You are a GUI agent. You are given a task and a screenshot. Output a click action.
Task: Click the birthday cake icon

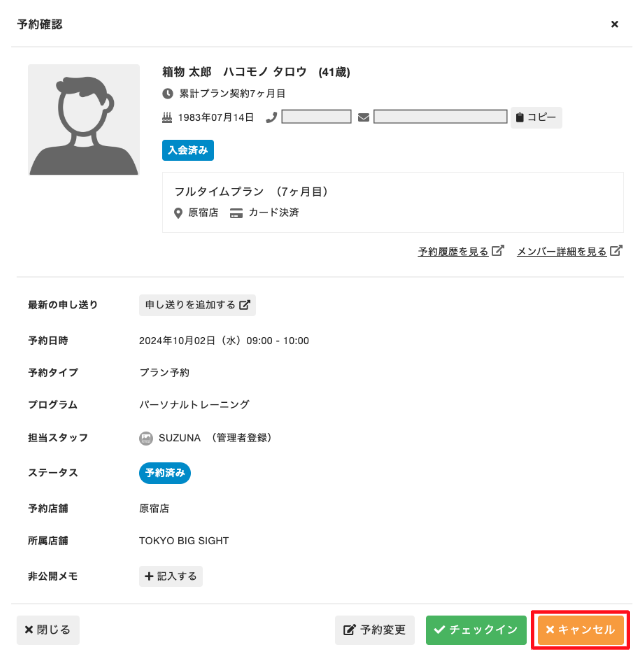click(x=168, y=117)
